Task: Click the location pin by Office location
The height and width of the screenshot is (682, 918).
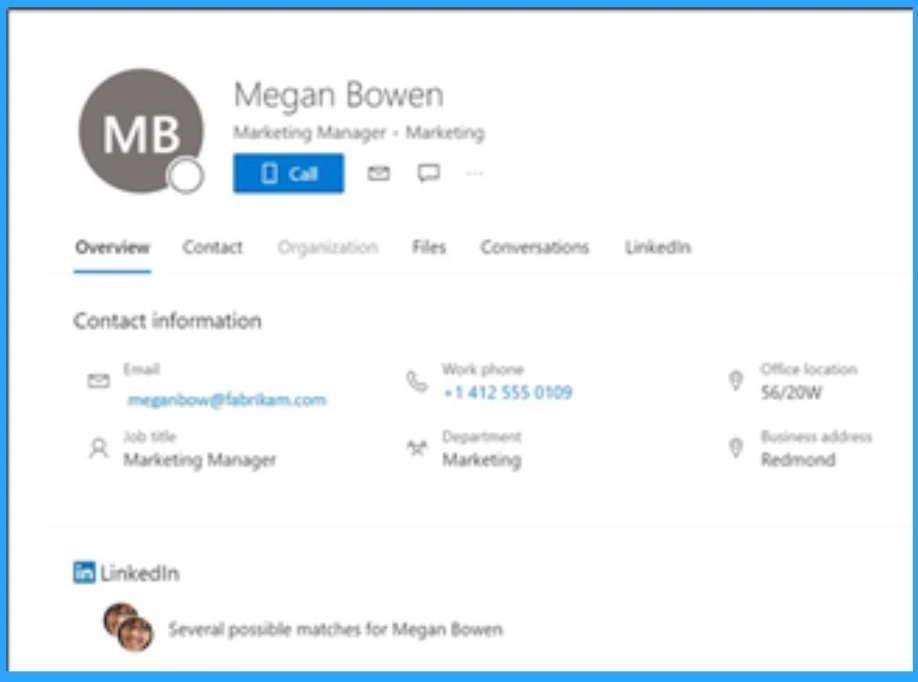Action: coord(736,381)
